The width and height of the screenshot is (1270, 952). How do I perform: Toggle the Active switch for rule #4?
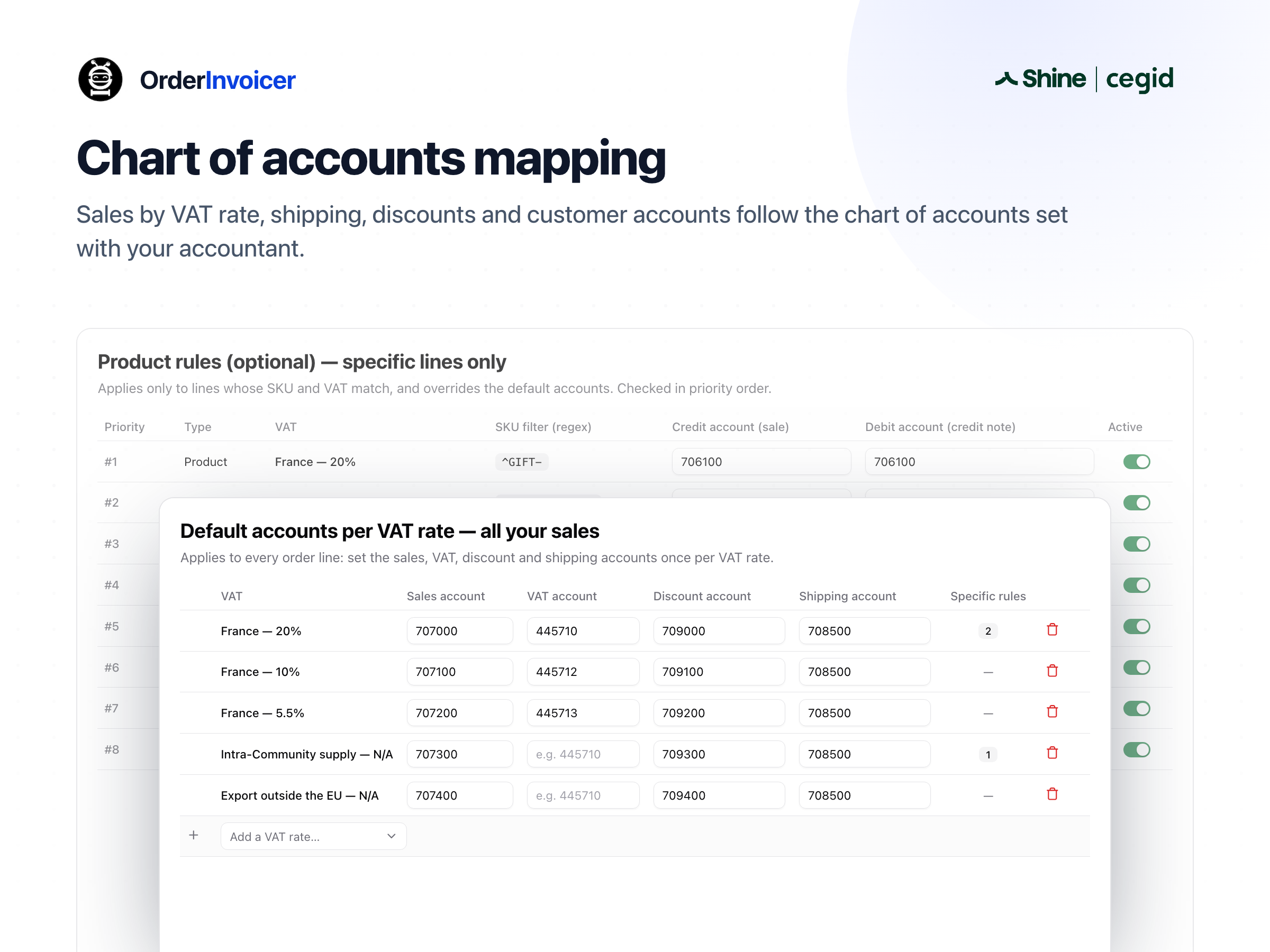[x=1137, y=585]
